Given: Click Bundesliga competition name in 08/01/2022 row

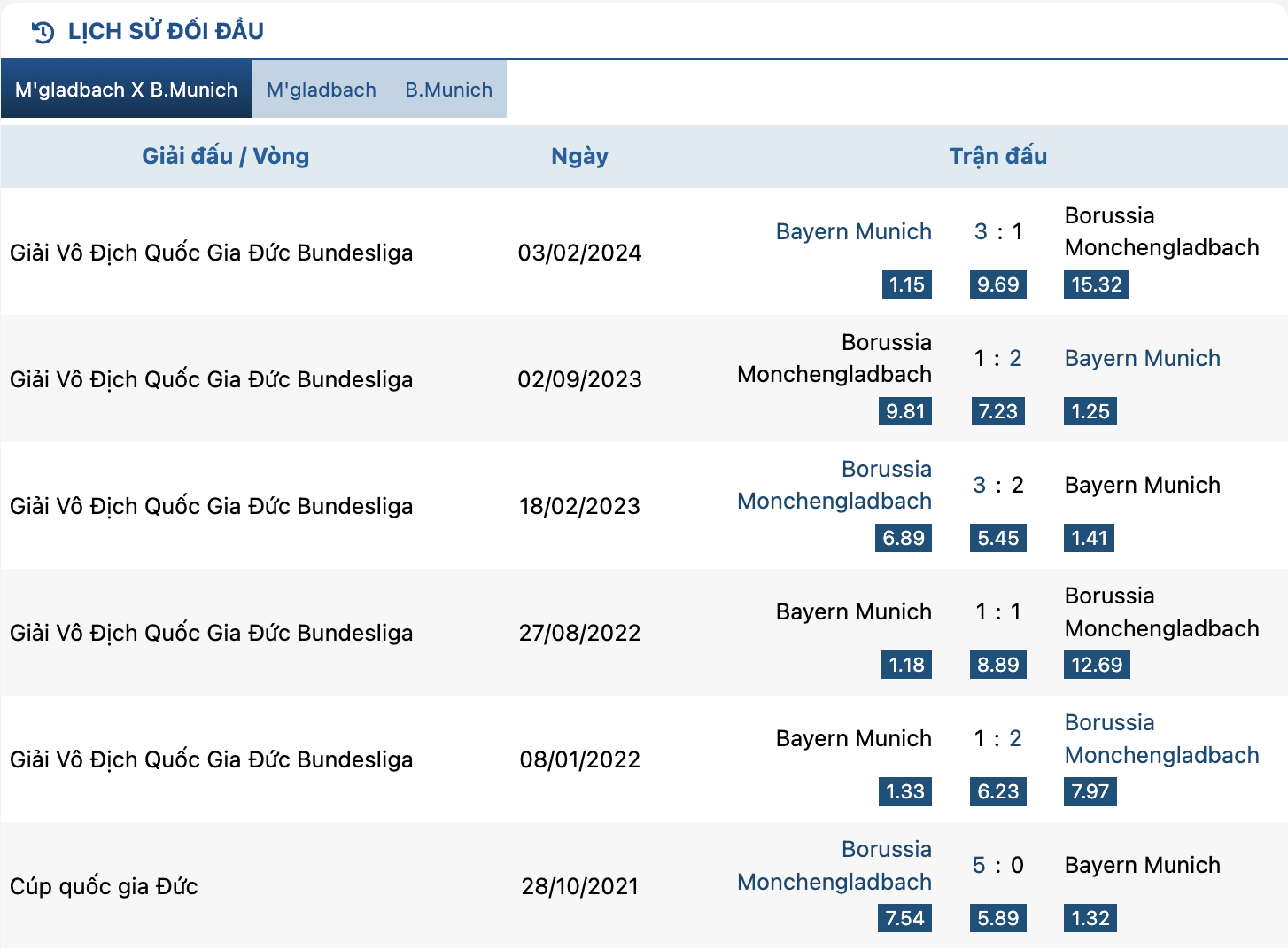Looking at the screenshot, I should 211,759.
